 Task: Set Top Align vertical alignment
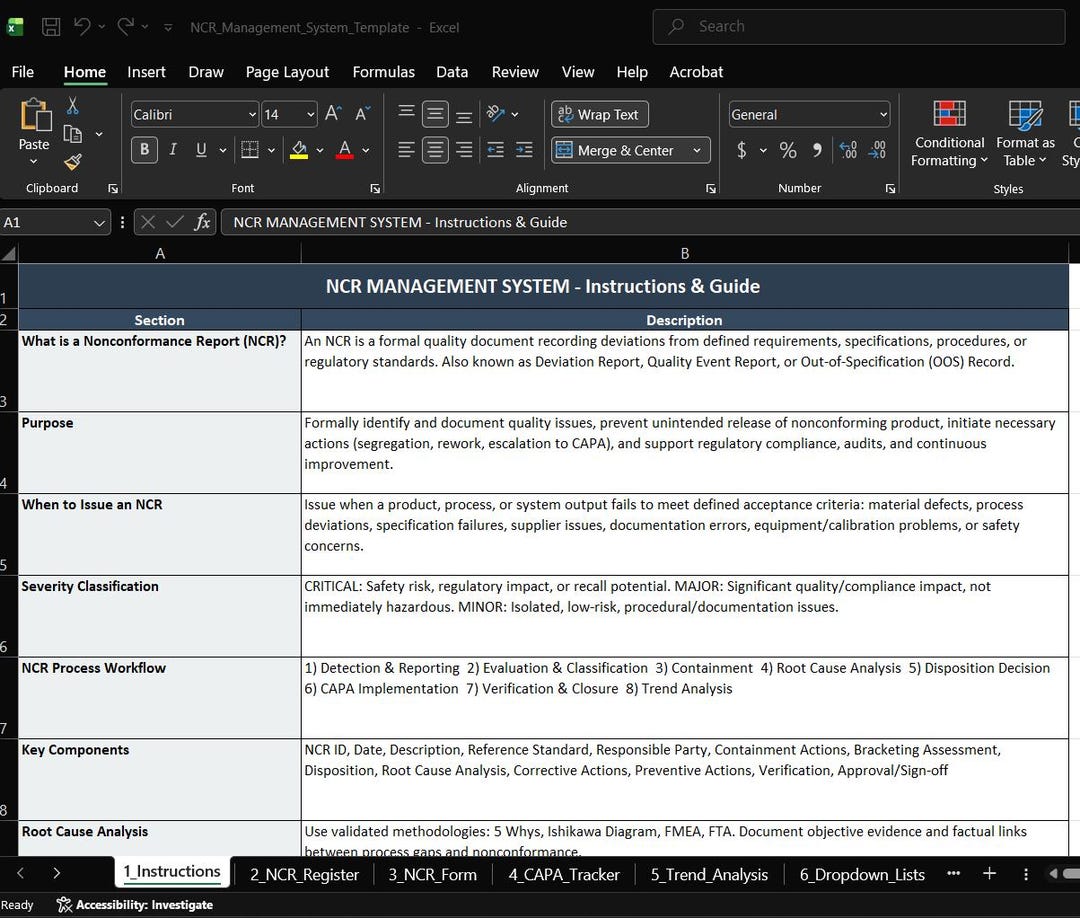coord(406,114)
